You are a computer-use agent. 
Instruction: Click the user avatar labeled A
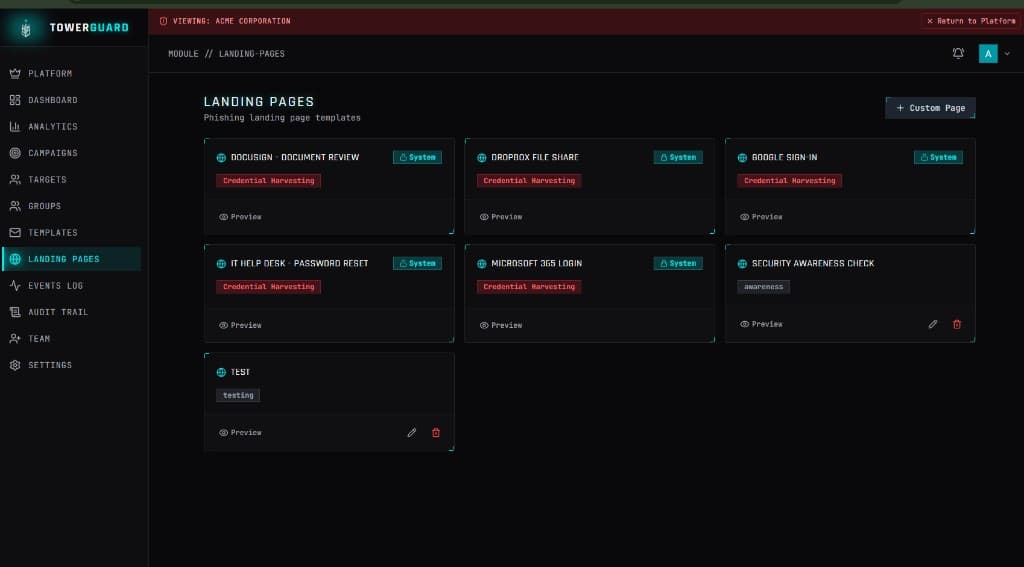coord(988,54)
